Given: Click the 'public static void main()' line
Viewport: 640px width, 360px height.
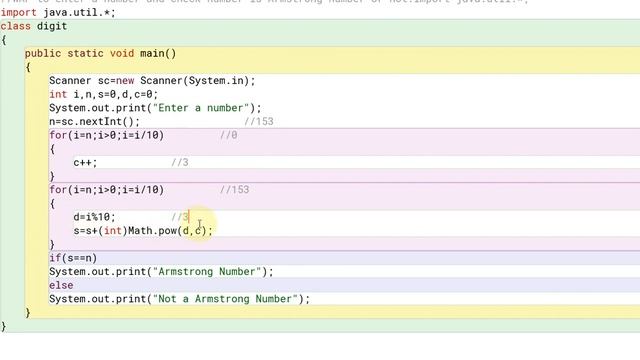Looking at the screenshot, I should 100,53.
